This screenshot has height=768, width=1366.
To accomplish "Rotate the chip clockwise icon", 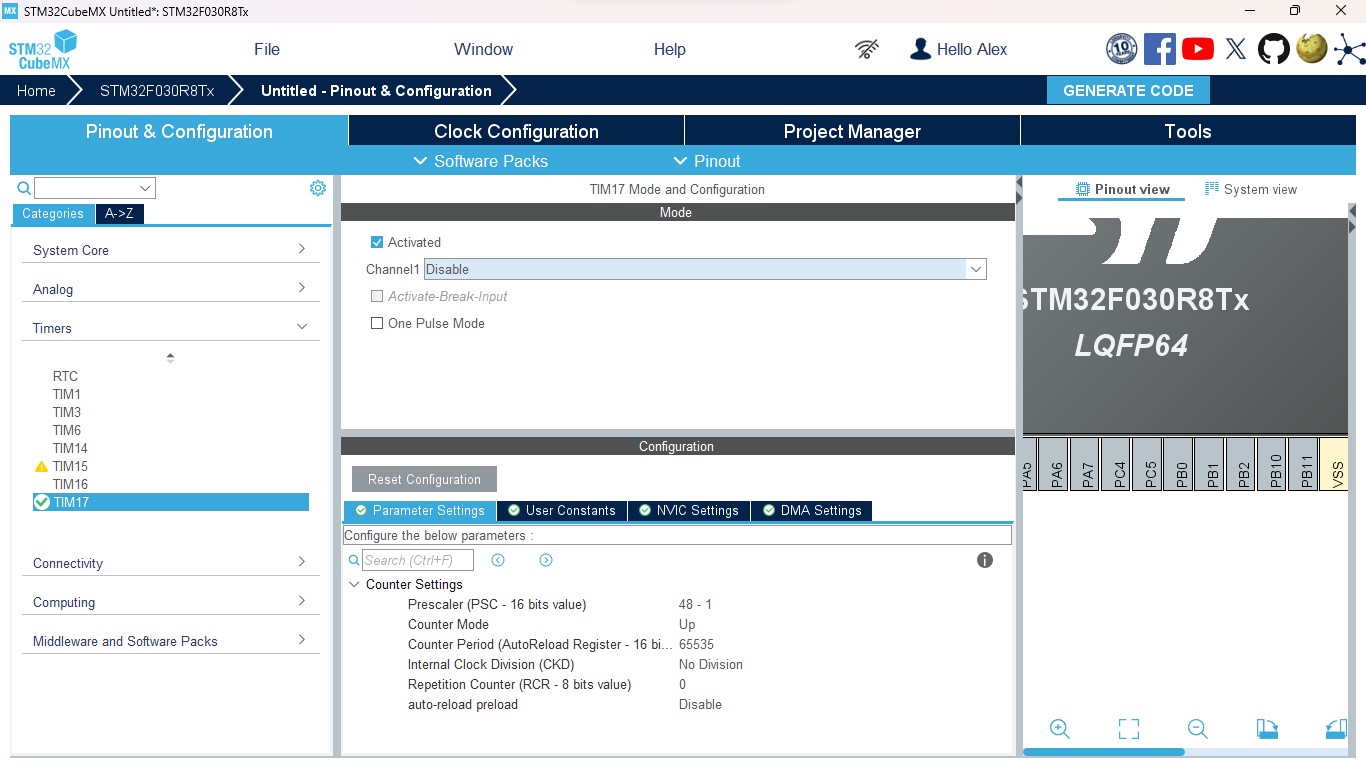I will pos(1267,729).
